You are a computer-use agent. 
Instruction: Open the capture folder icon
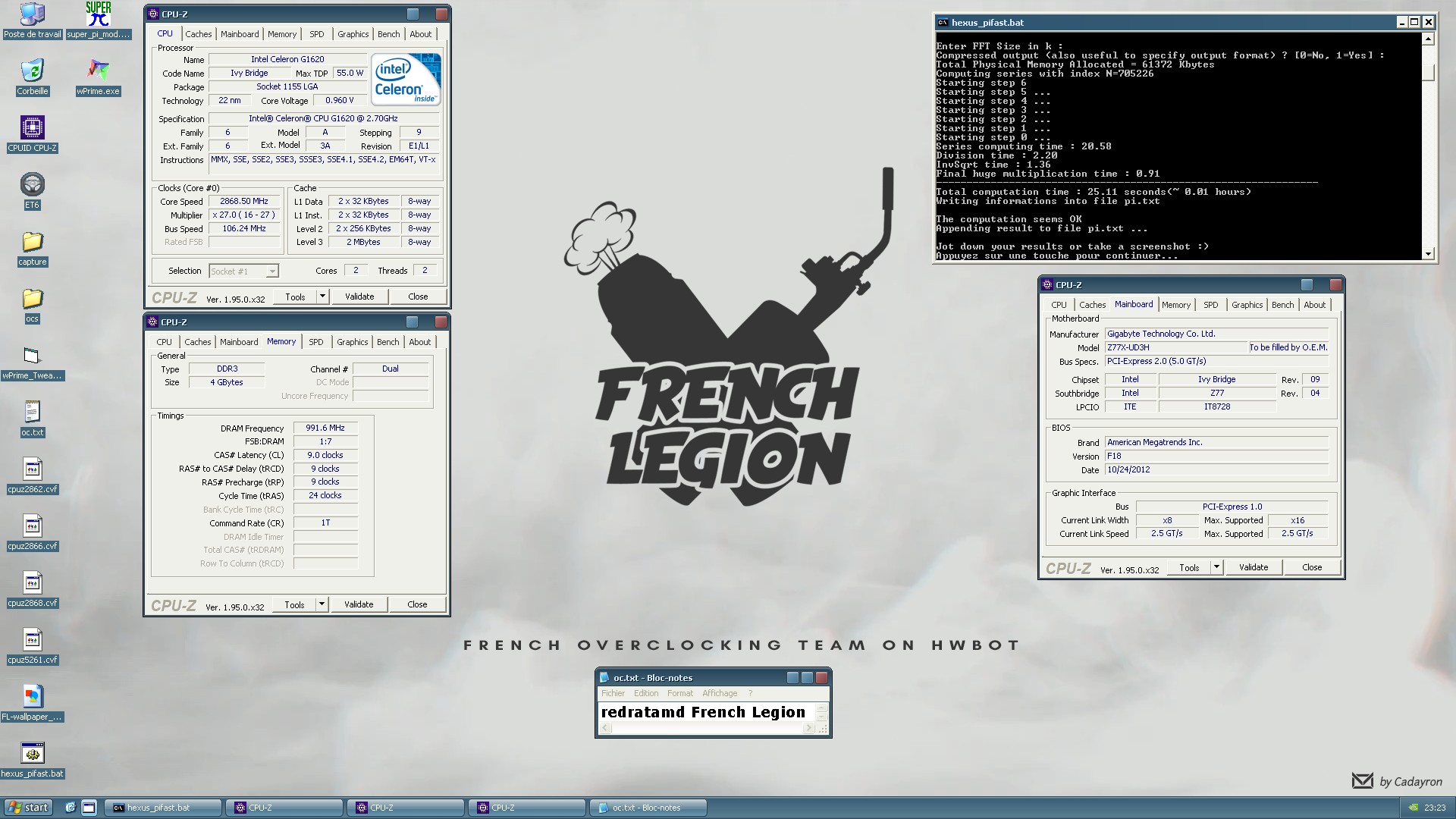32,248
